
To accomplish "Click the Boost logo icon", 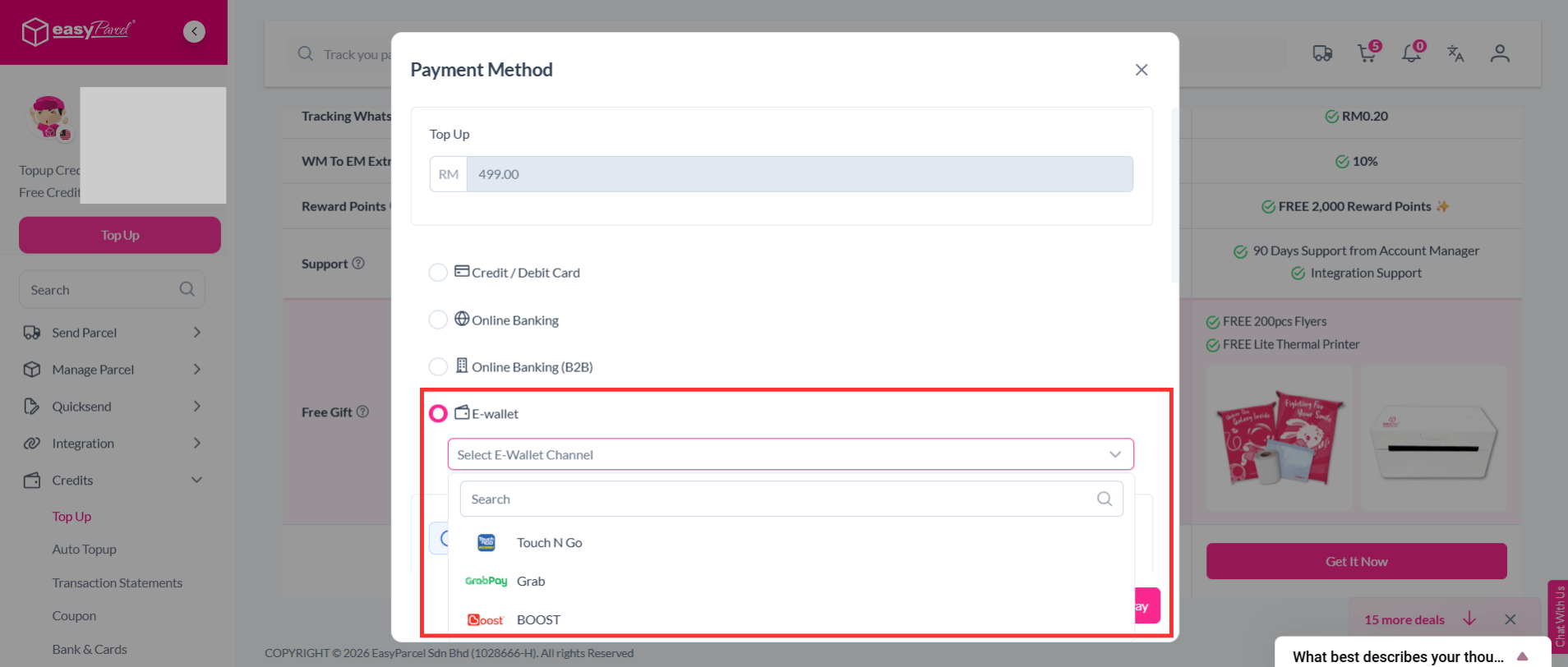I will (486, 620).
